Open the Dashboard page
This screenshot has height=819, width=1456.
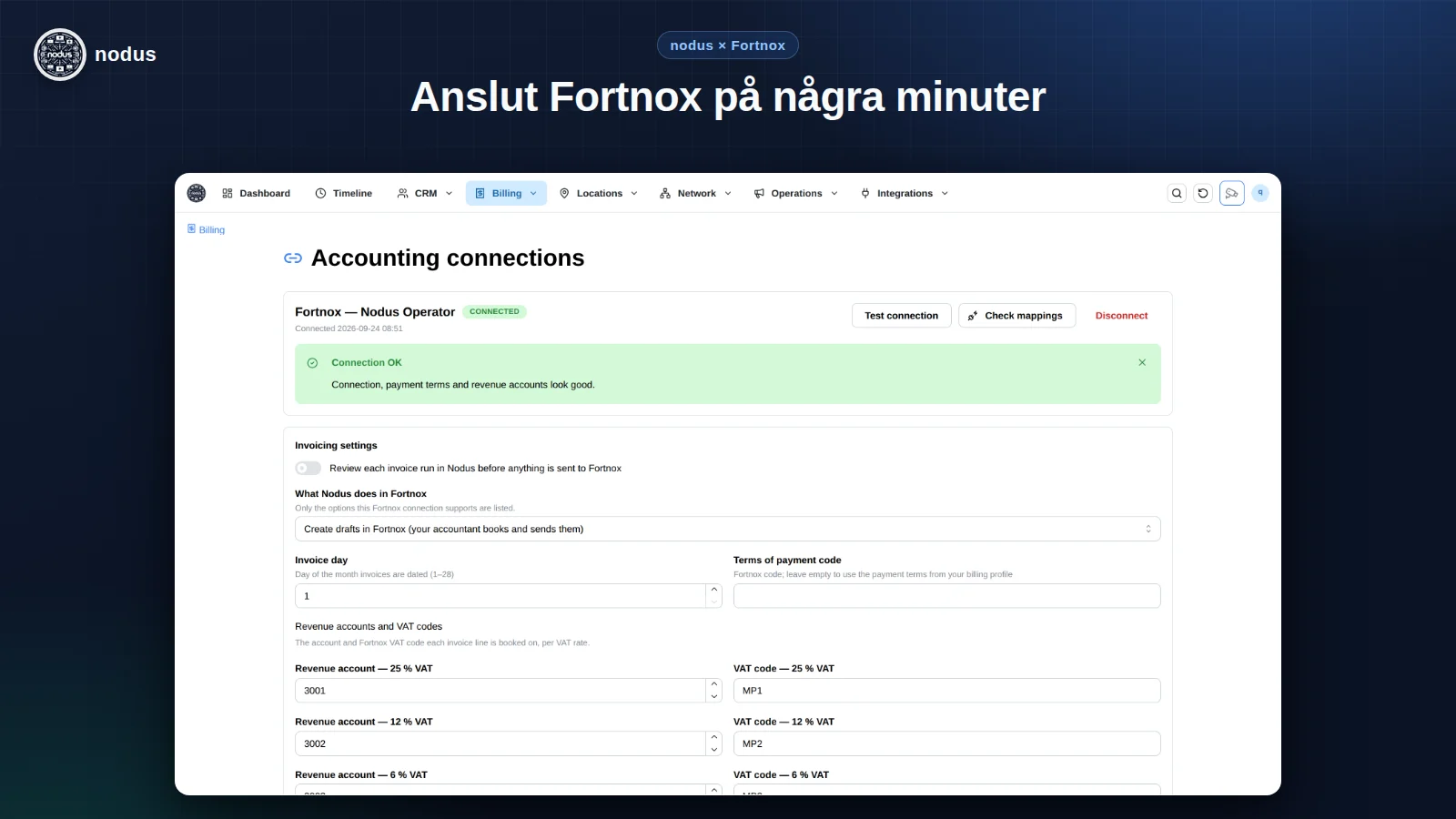tap(257, 193)
